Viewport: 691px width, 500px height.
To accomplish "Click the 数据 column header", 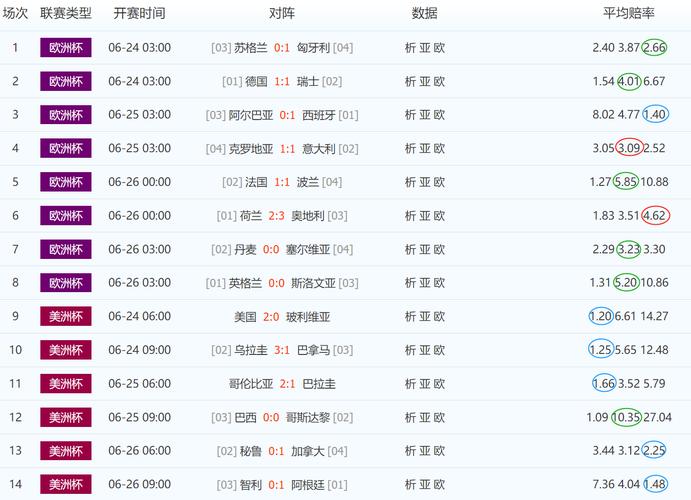I will pyautogui.click(x=425, y=13).
